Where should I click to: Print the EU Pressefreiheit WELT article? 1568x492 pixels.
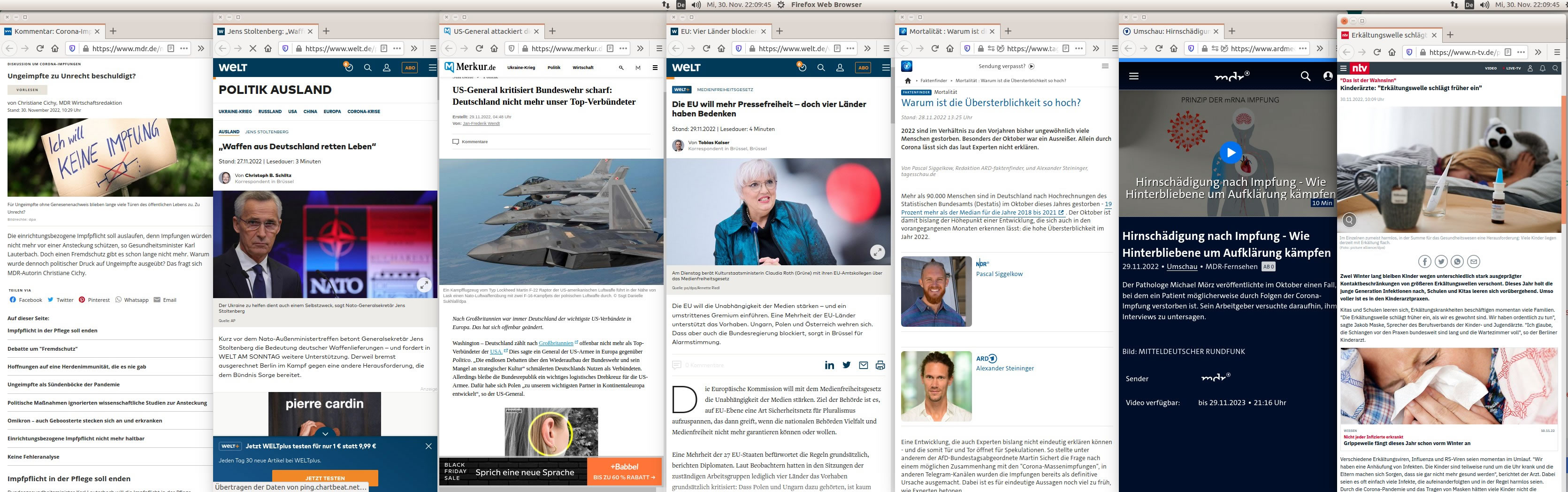coord(880,365)
